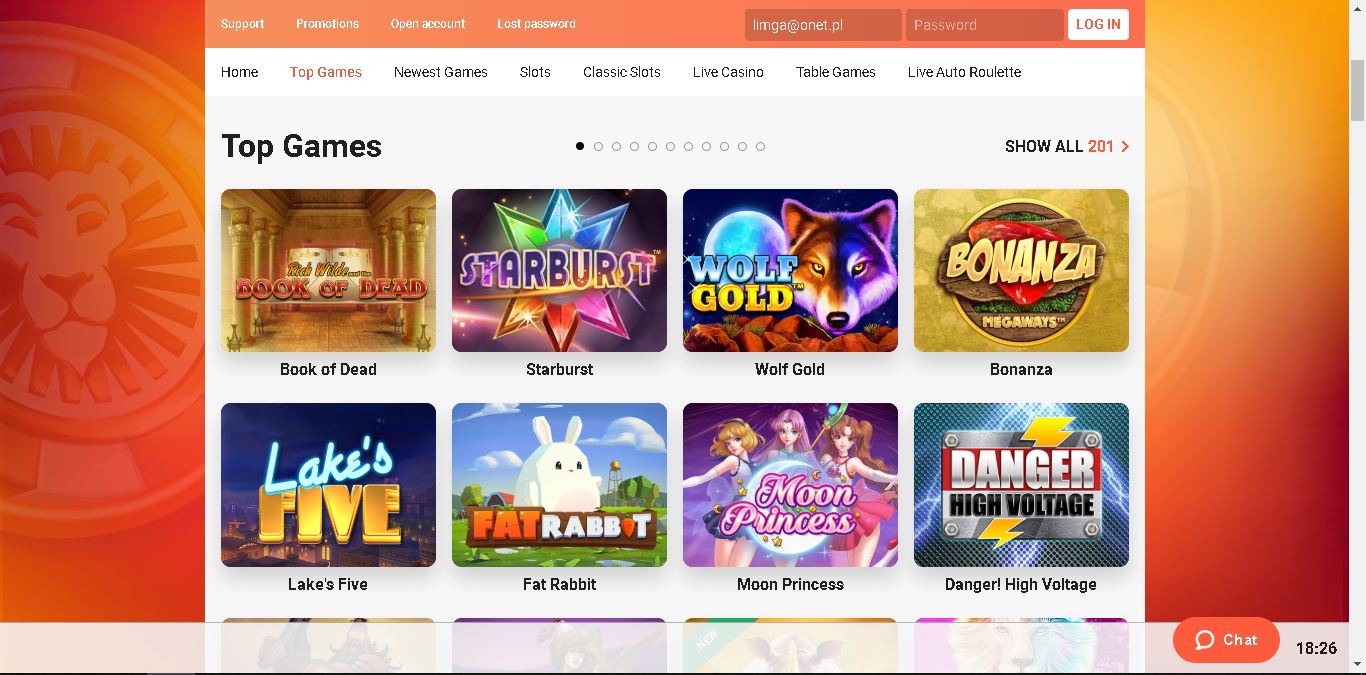This screenshot has height=675, width=1366.
Task: Select the first carousel page dot
Action: coord(580,146)
